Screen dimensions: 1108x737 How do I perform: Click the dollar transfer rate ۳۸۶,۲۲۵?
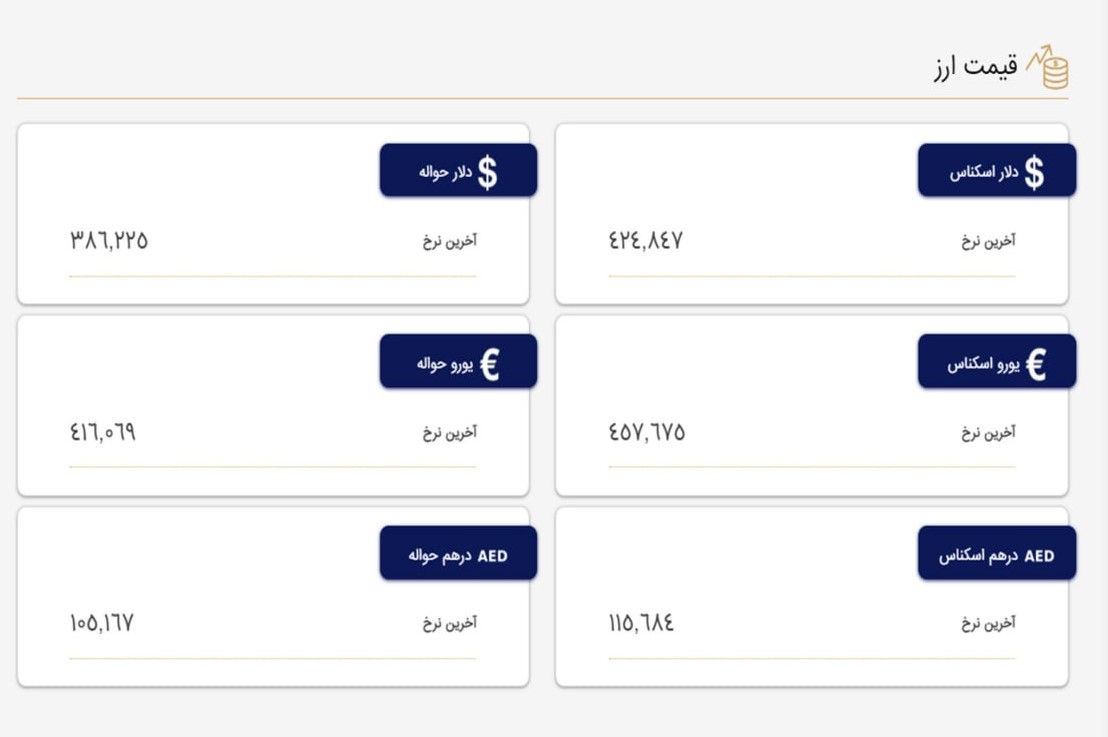tap(109, 240)
